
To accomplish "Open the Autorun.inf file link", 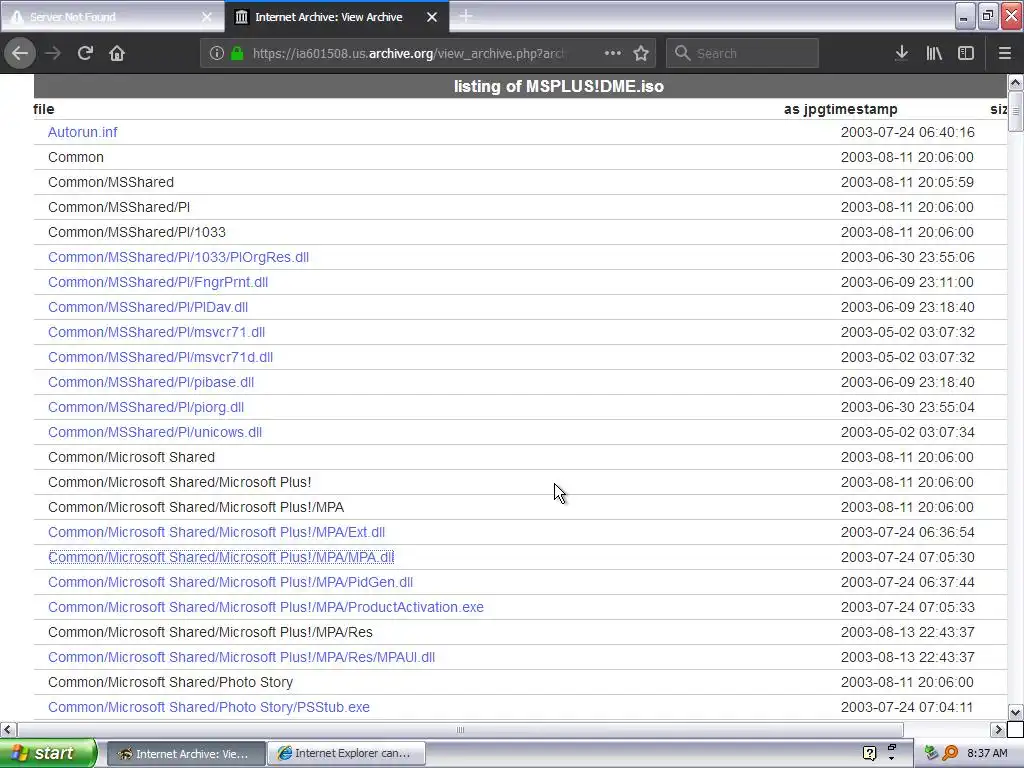I will coord(82,132).
